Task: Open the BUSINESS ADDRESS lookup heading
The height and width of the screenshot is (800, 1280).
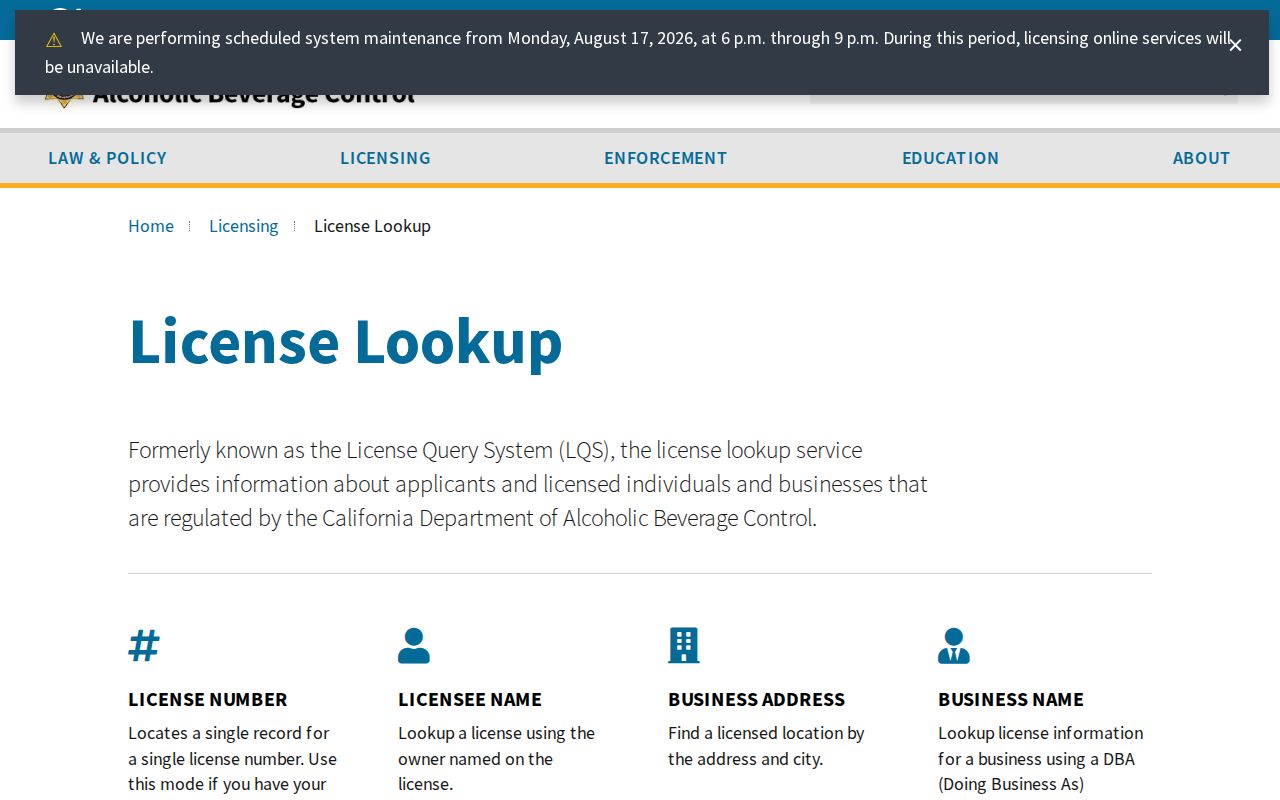Action: pos(756,699)
